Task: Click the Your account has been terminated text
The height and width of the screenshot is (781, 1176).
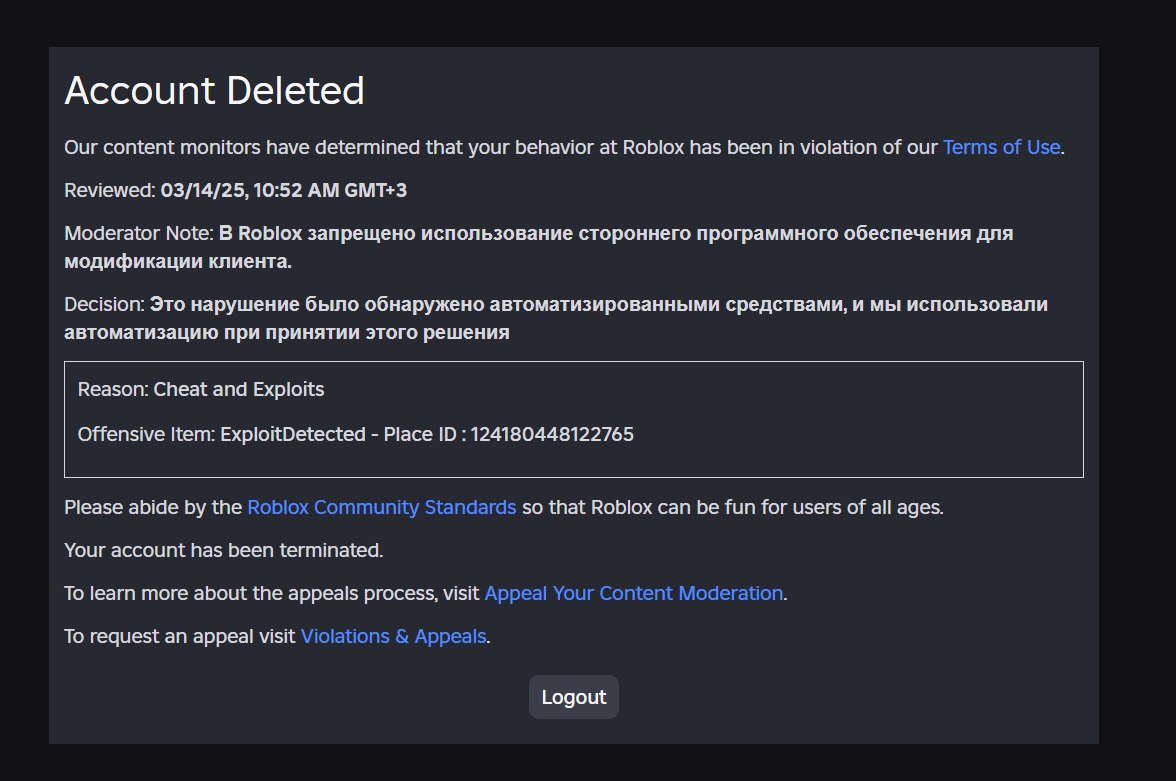Action: (224, 551)
